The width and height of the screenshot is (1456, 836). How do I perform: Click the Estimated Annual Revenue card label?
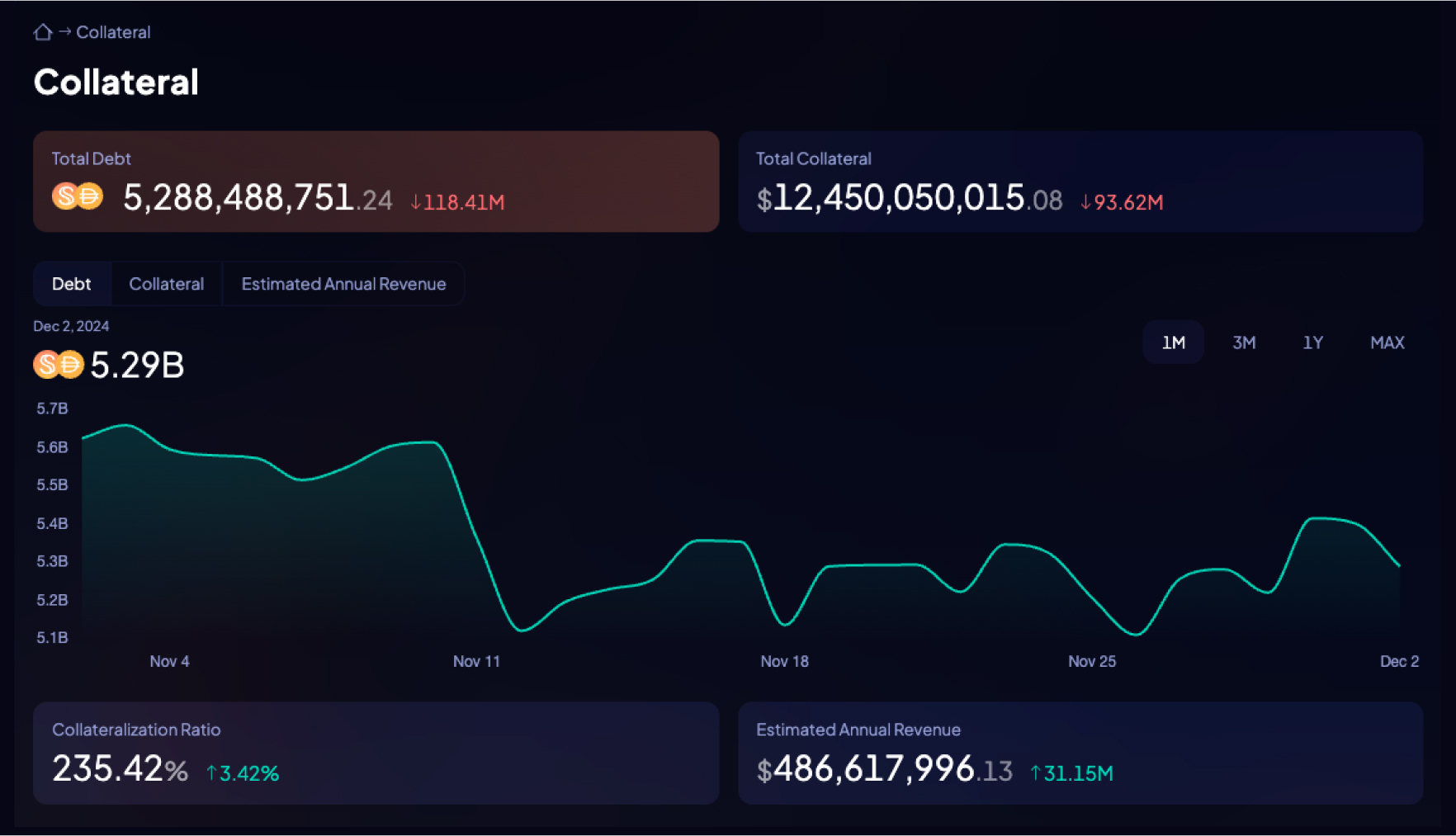858,730
